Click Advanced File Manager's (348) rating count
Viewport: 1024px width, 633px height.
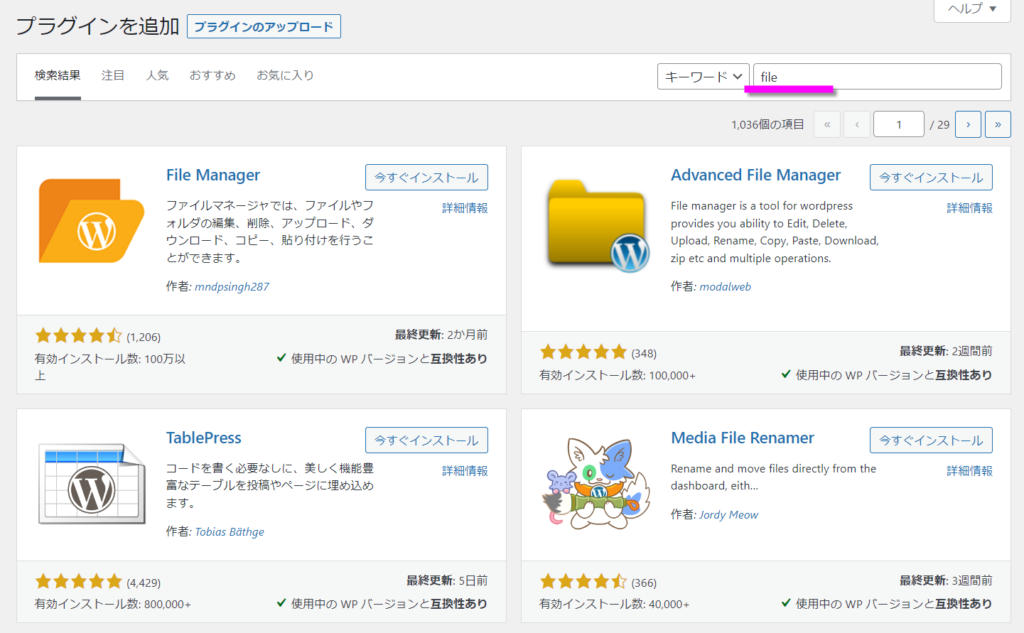[x=644, y=353]
